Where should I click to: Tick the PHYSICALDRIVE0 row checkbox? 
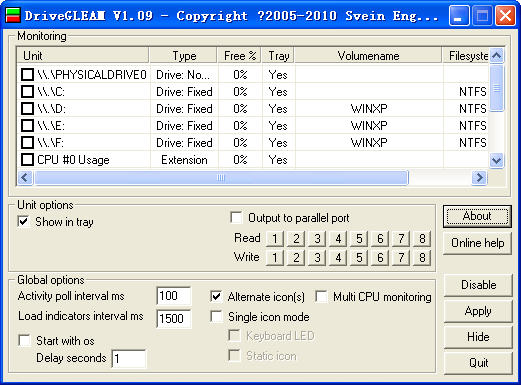pos(27,74)
